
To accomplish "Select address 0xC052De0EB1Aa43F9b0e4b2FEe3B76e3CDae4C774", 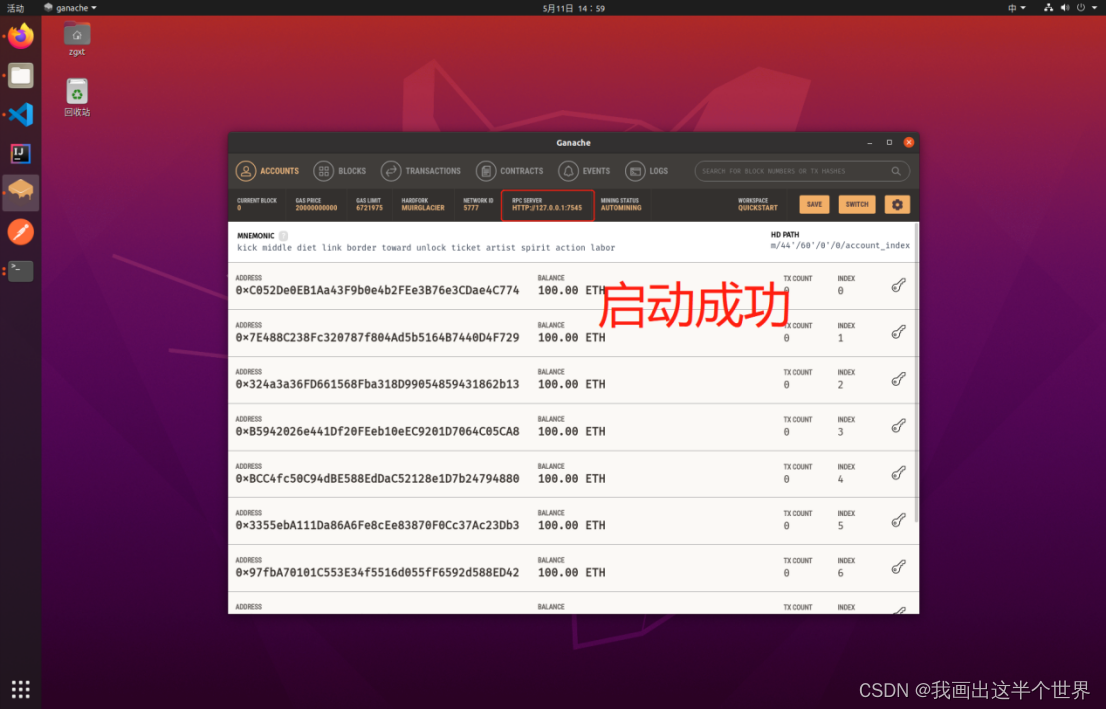I will pyautogui.click(x=377, y=290).
